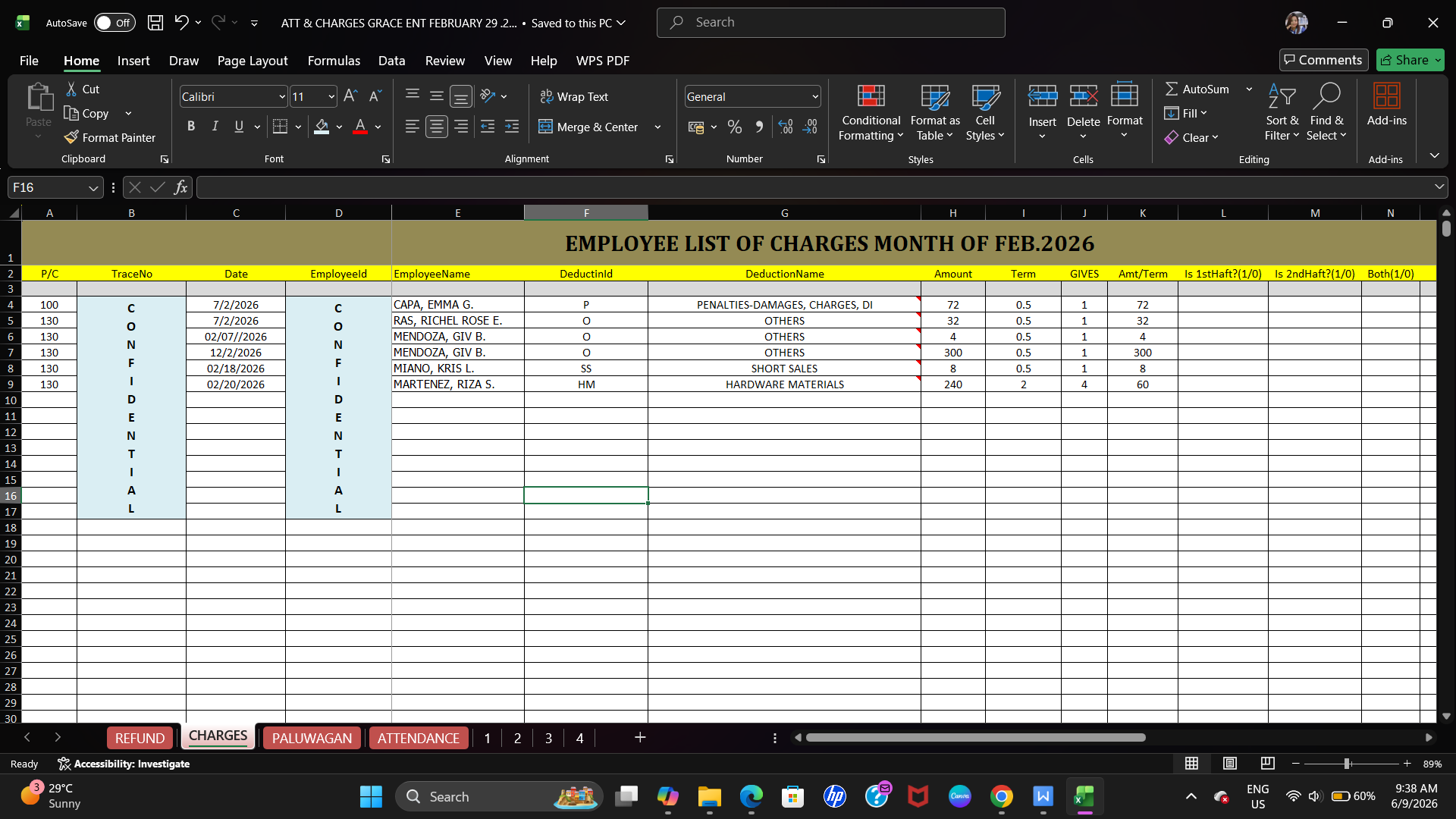Apply bold formatting
The height and width of the screenshot is (819, 1456).
pos(191,127)
